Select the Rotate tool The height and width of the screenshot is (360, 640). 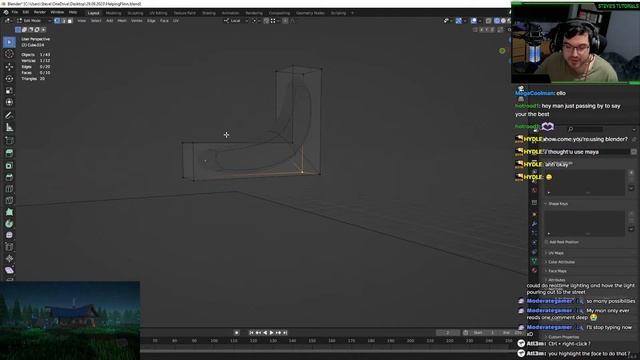click(9, 78)
